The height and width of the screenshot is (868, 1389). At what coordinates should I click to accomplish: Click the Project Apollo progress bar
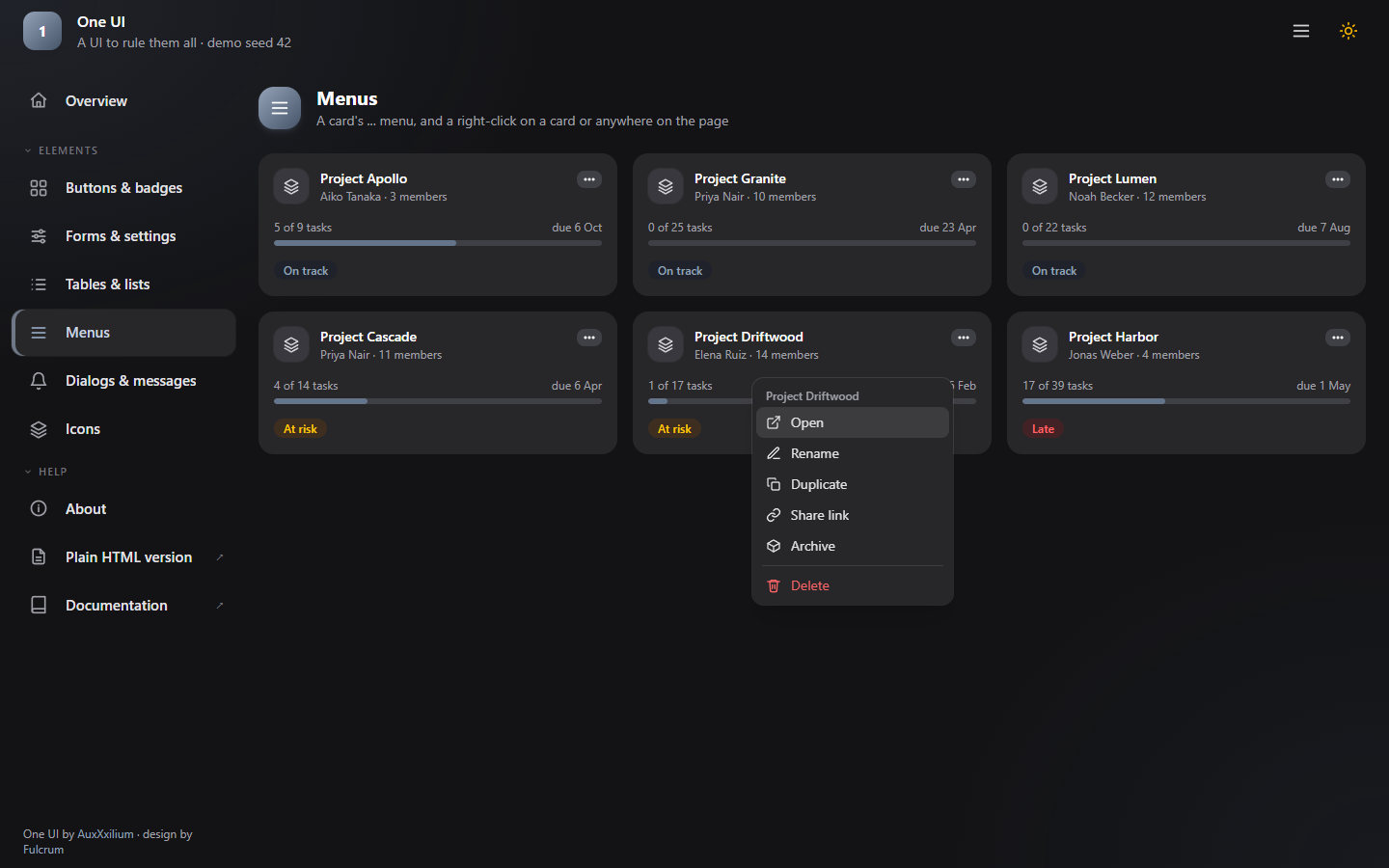pos(438,243)
